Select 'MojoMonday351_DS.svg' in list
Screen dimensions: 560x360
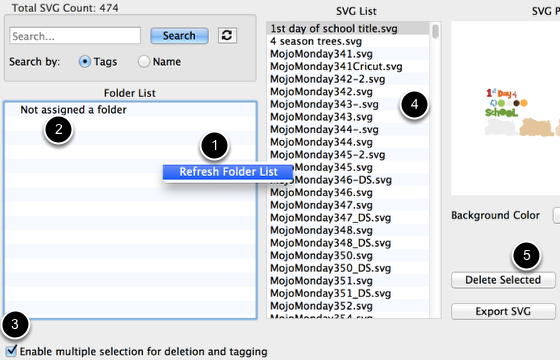point(348,293)
